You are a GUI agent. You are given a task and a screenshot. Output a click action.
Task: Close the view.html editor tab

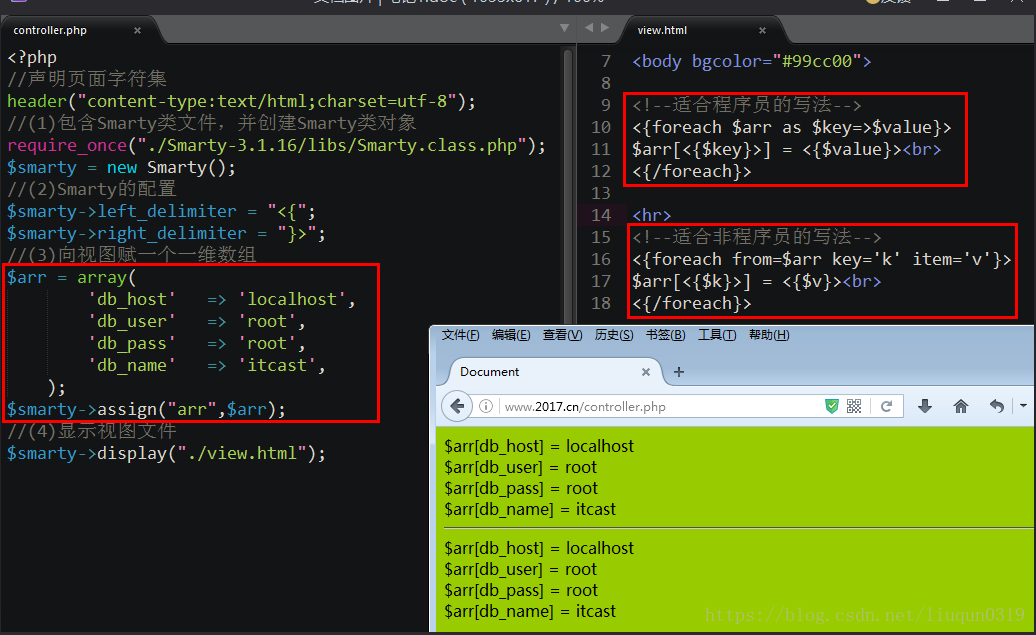tap(762, 30)
